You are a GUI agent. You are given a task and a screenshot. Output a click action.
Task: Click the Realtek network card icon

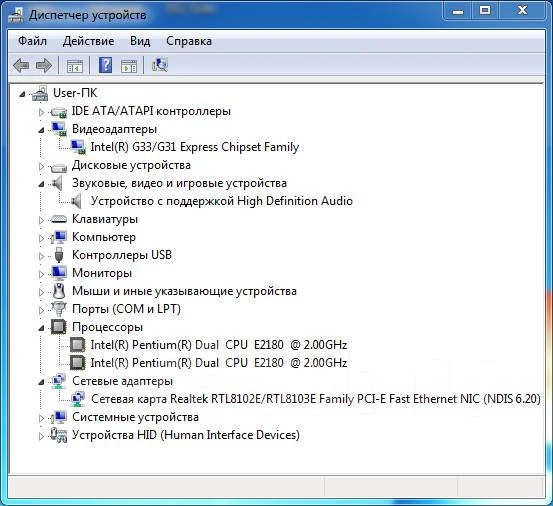coord(77,399)
